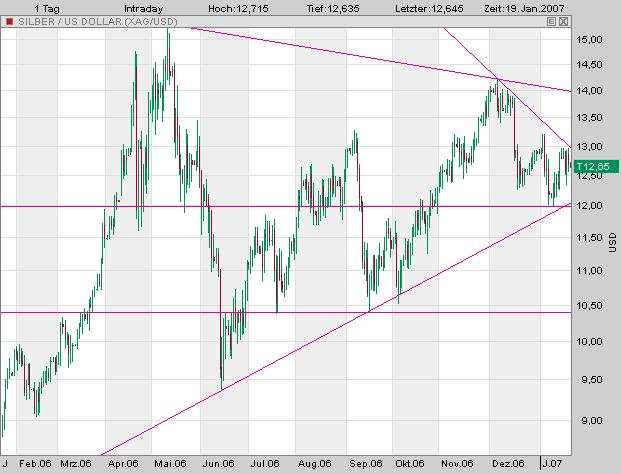The image size is (621, 474).
Task: Click the Sep.06 time axis label
Action: pyautogui.click(x=365, y=463)
